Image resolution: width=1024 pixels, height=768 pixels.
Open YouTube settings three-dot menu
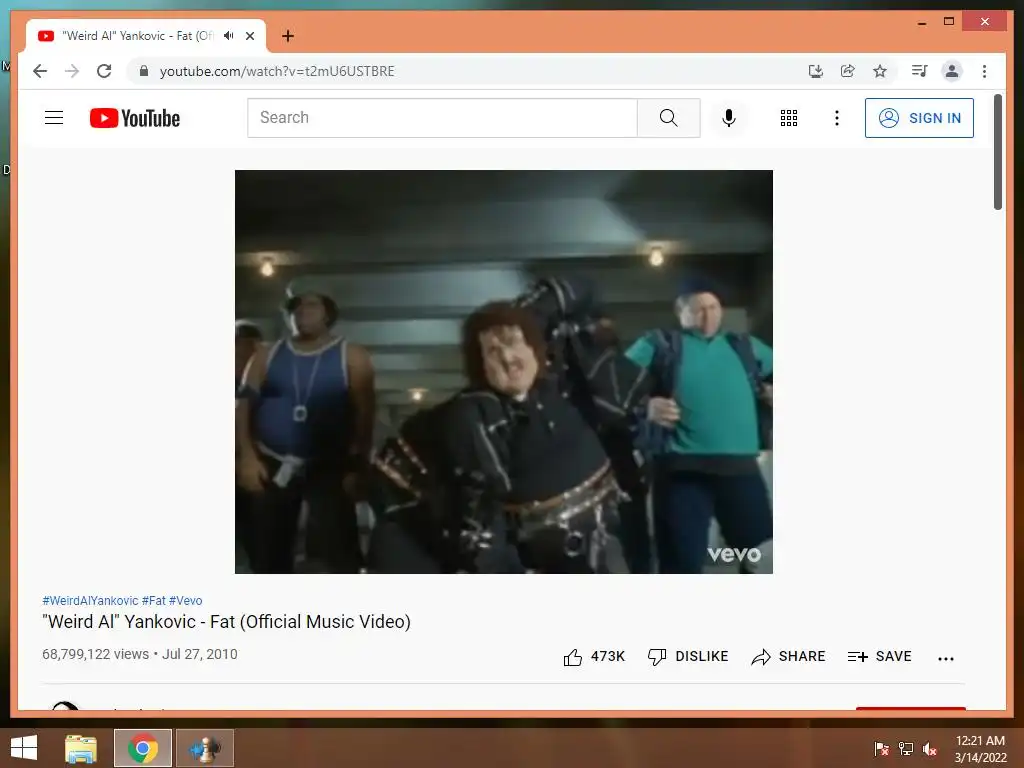(837, 118)
